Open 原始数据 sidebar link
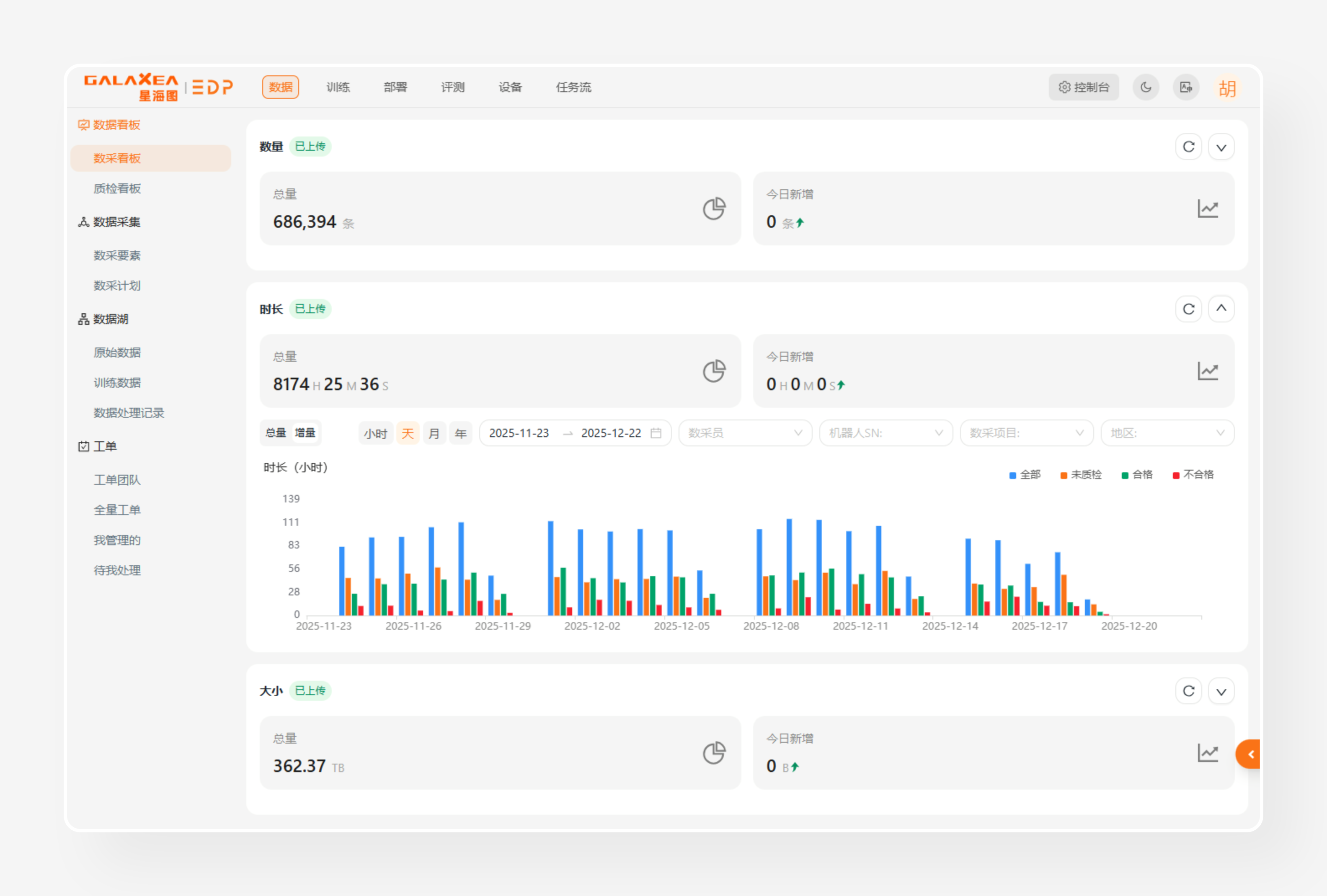This screenshot has height=896, width=1327. click(x=117, y=353)
